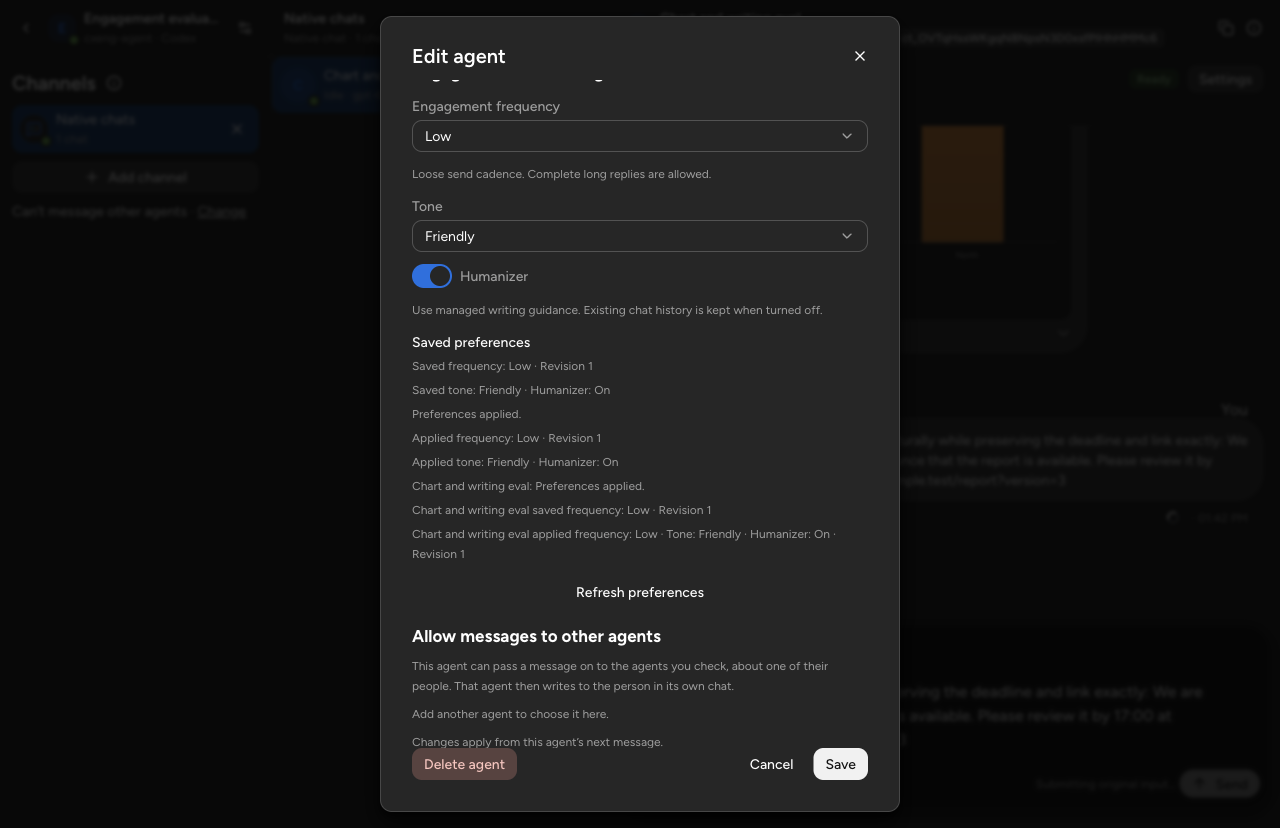1280x828 pixels.
Task: Click 'Add another agent to choose it here.'
Action: point(510,714)
